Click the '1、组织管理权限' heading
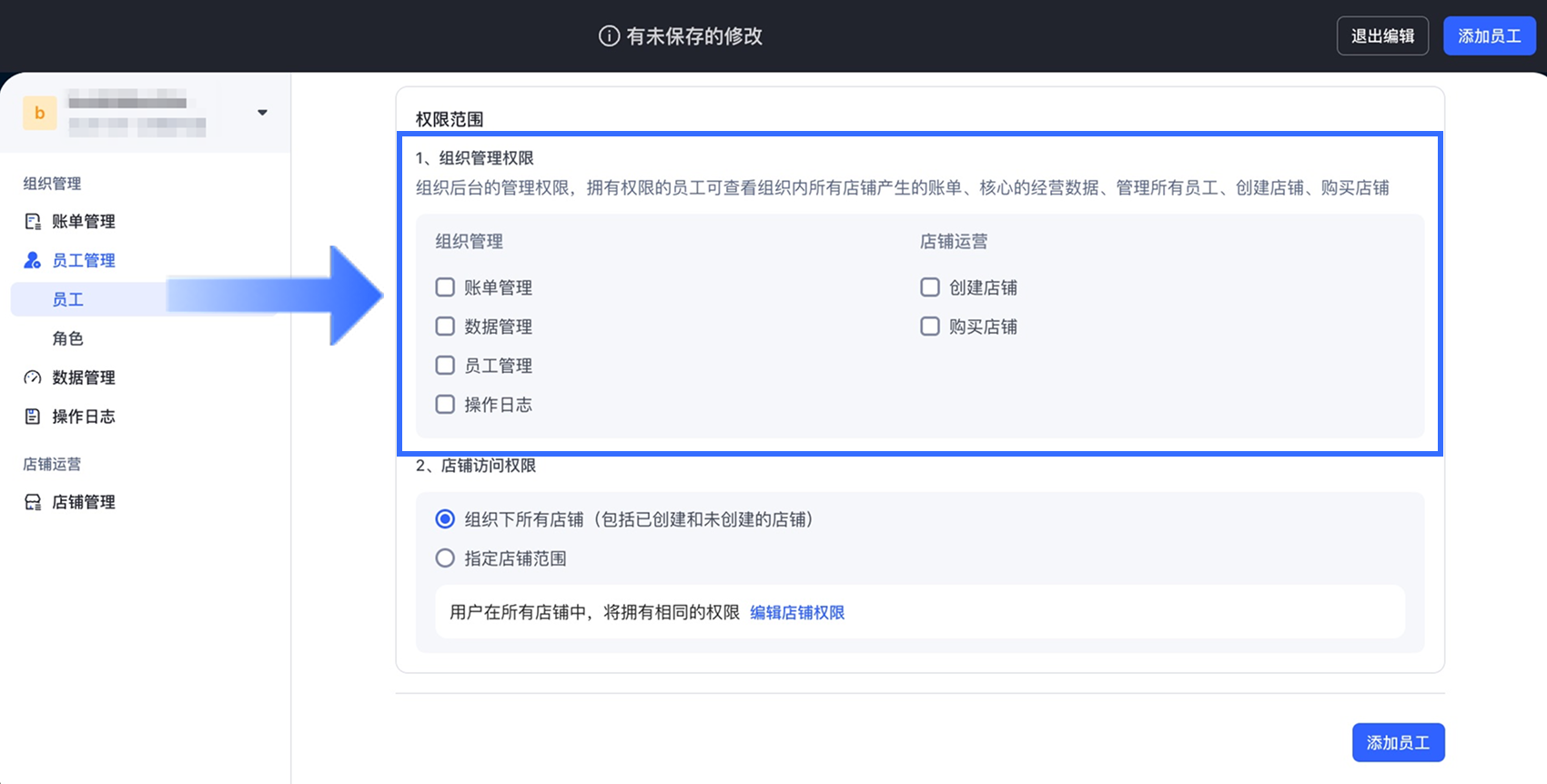 475,158
